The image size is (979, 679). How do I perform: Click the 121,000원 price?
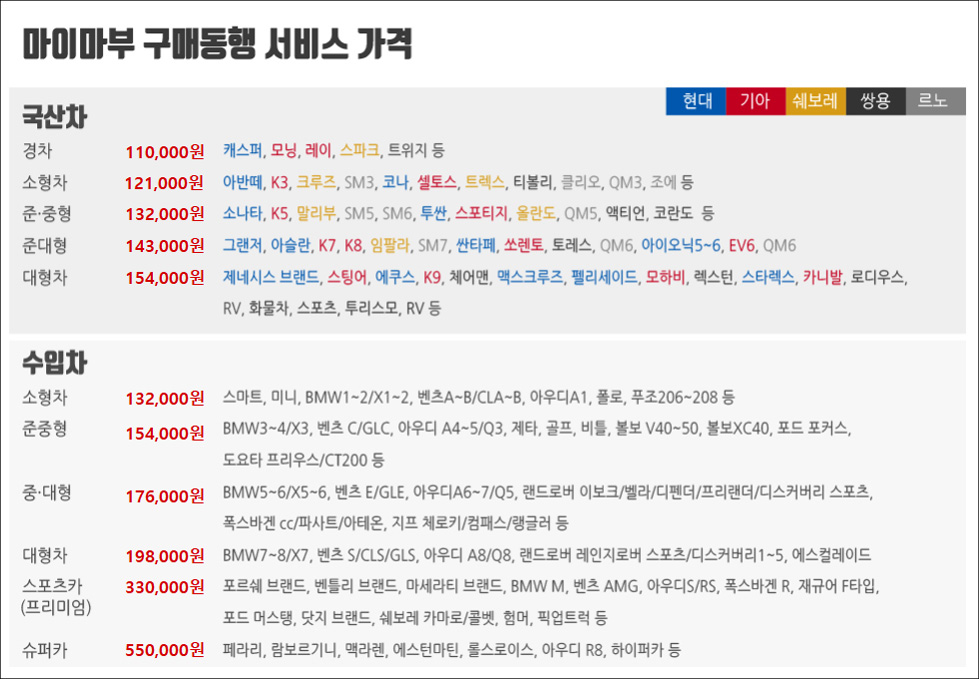coord(165,183)
